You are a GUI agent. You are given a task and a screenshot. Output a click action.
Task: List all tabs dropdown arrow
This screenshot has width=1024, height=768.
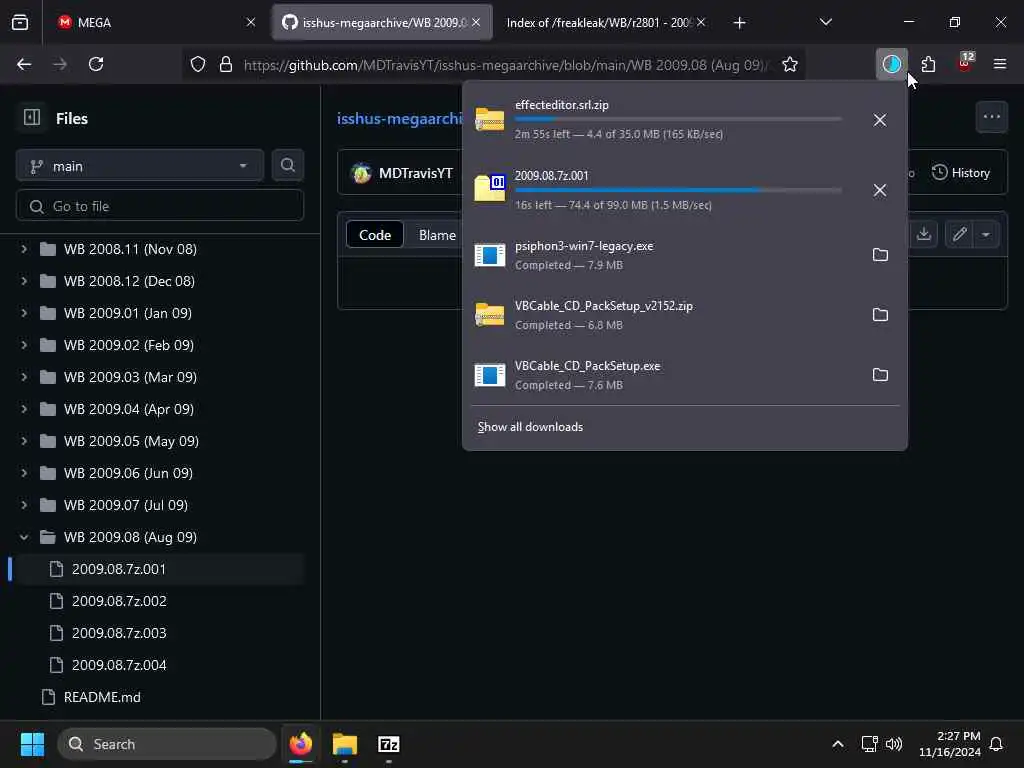[825, 22]
